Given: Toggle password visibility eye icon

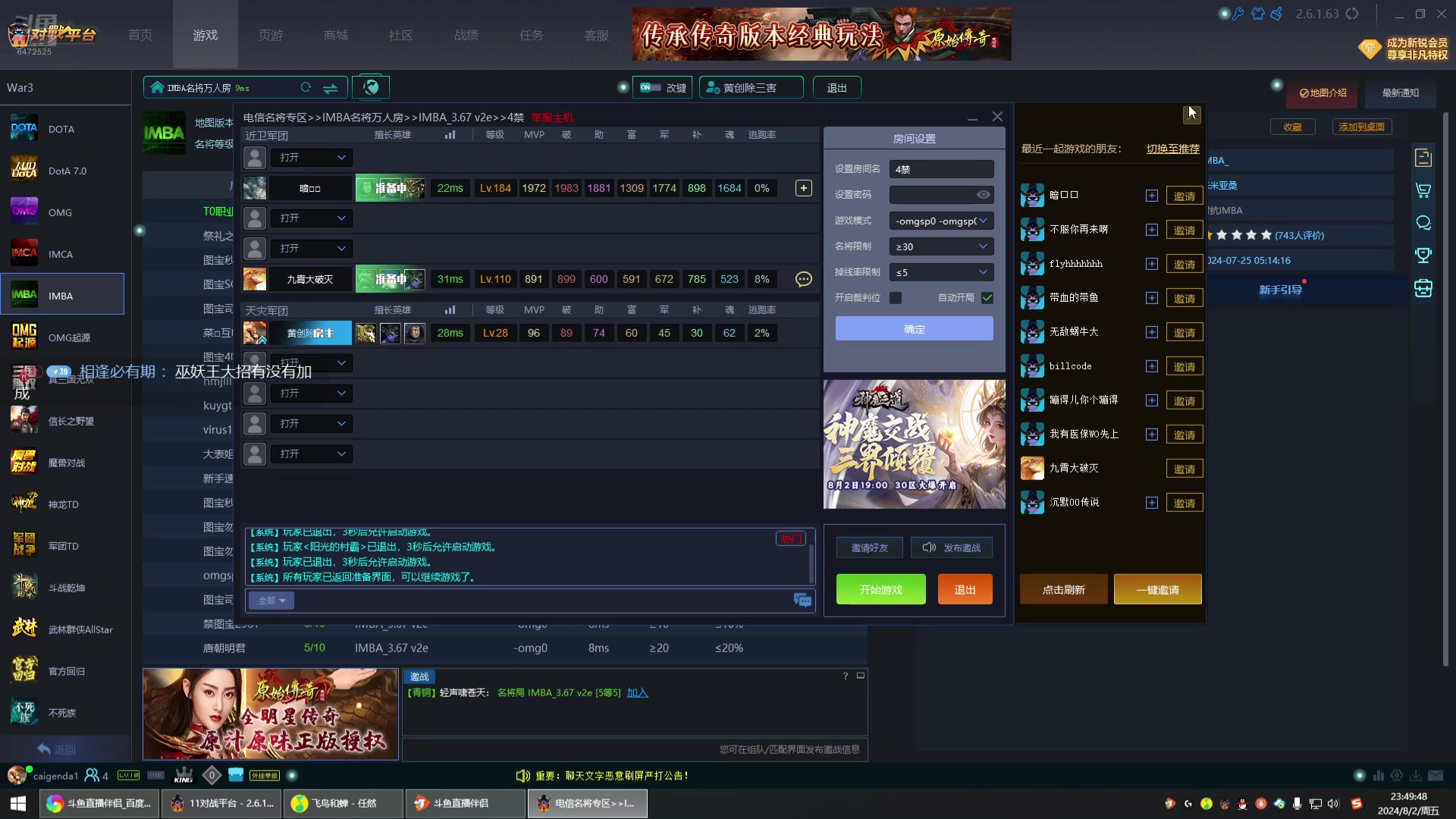Looking at the screenshot, I should (984, 195).
